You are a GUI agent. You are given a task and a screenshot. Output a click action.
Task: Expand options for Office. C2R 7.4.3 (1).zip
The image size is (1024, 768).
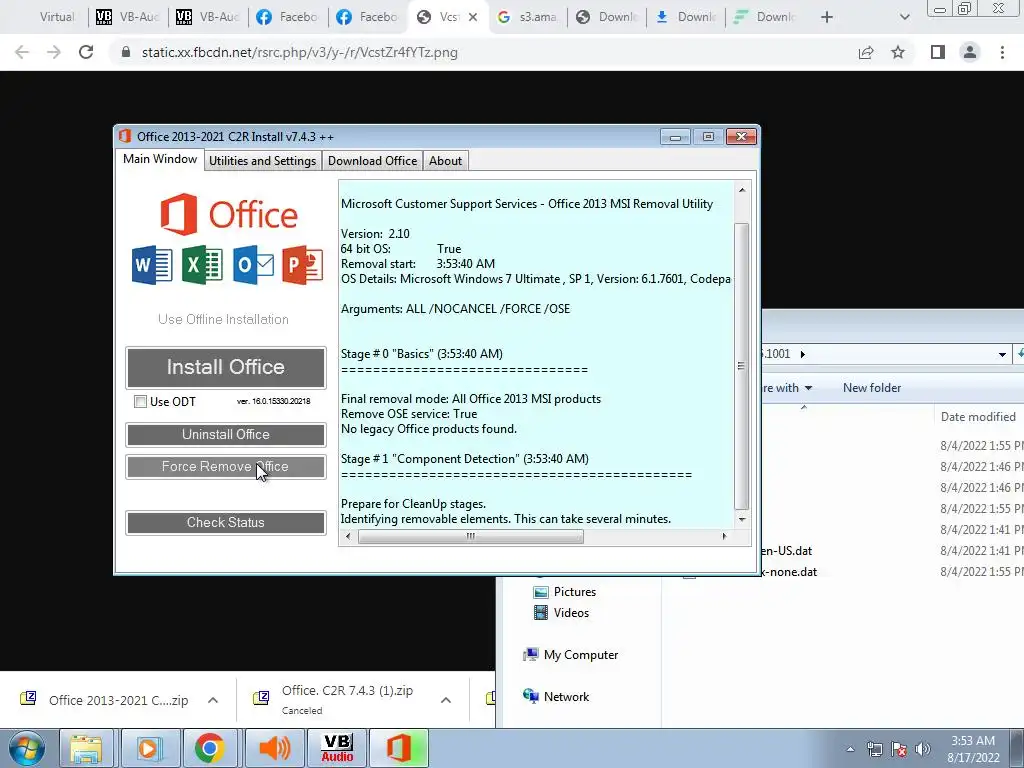click(446, 700)
